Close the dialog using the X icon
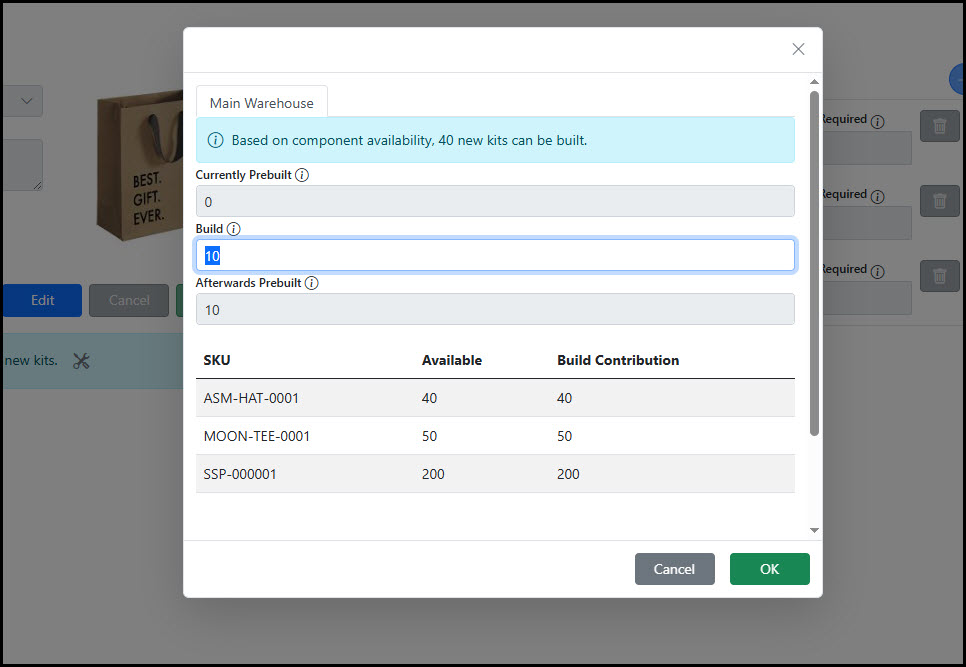 (798, 49)
